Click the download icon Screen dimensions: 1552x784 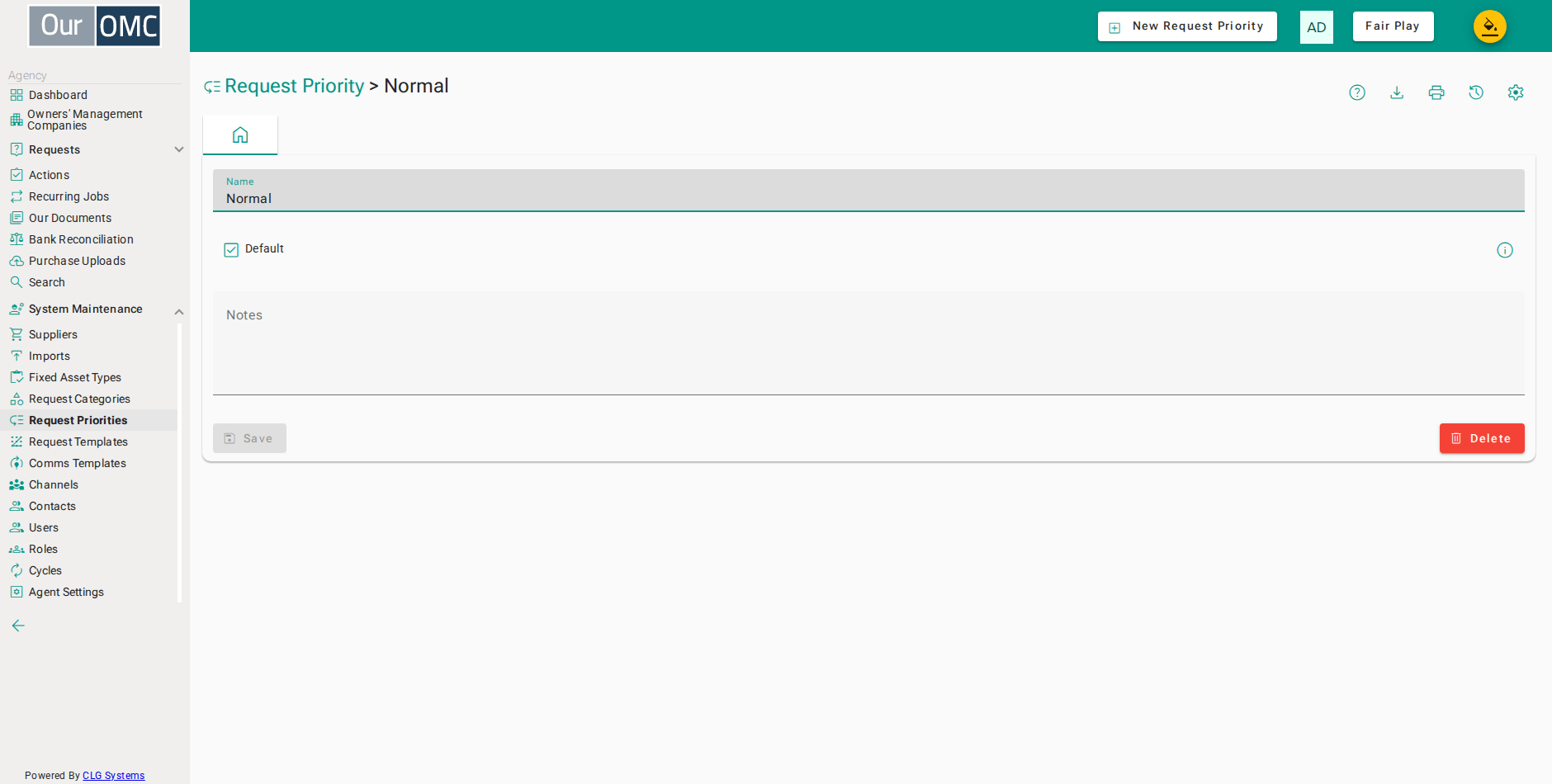1397,92
